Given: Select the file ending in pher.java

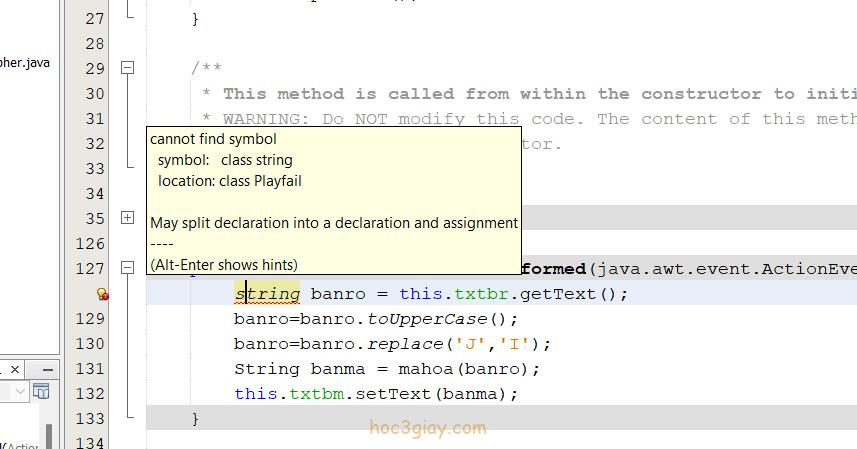Looking at the screenshot, I should (25, 63).
